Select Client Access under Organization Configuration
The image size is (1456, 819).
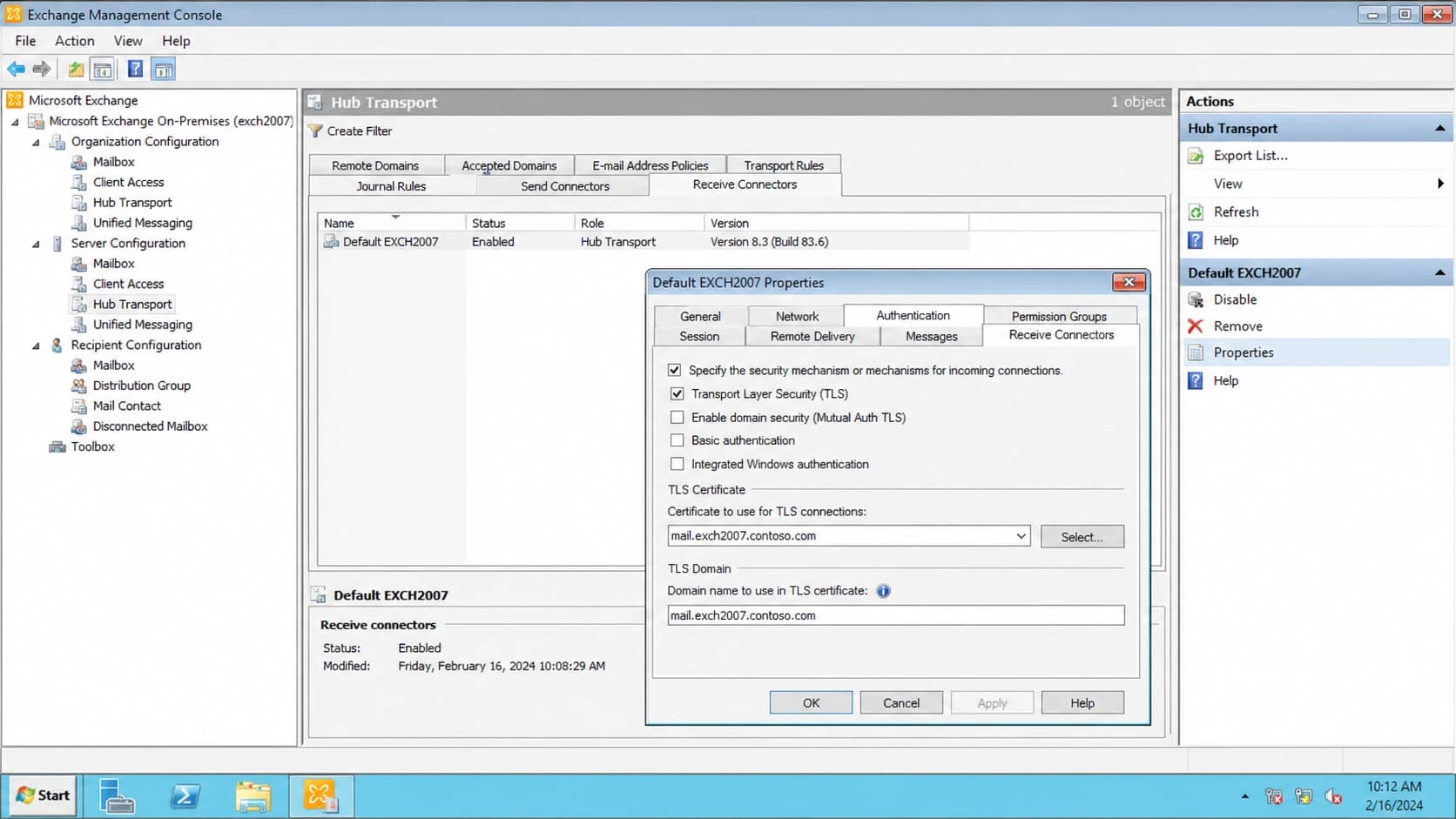coord(128,182)
